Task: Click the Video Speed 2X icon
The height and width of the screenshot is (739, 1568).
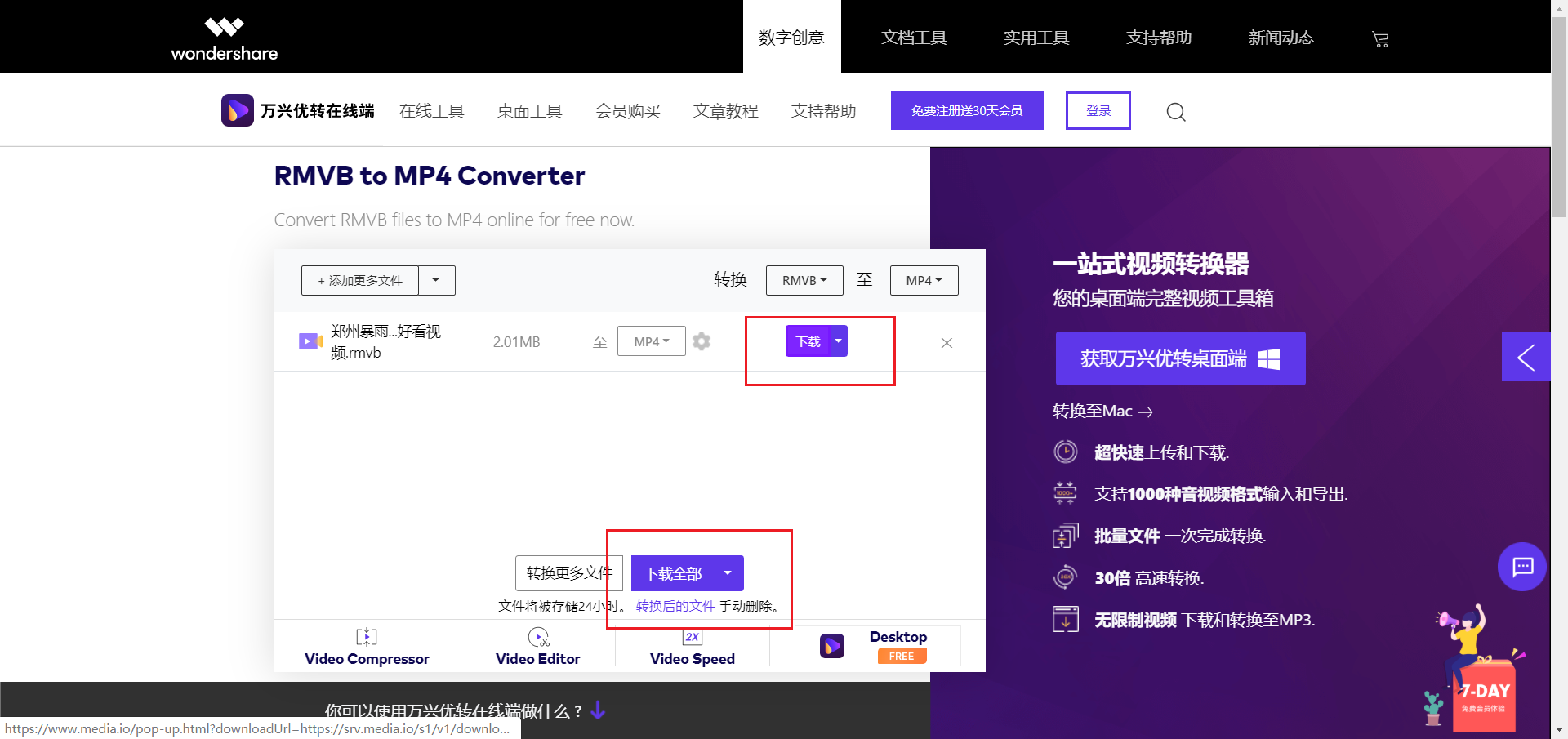Action: (693, 637)
